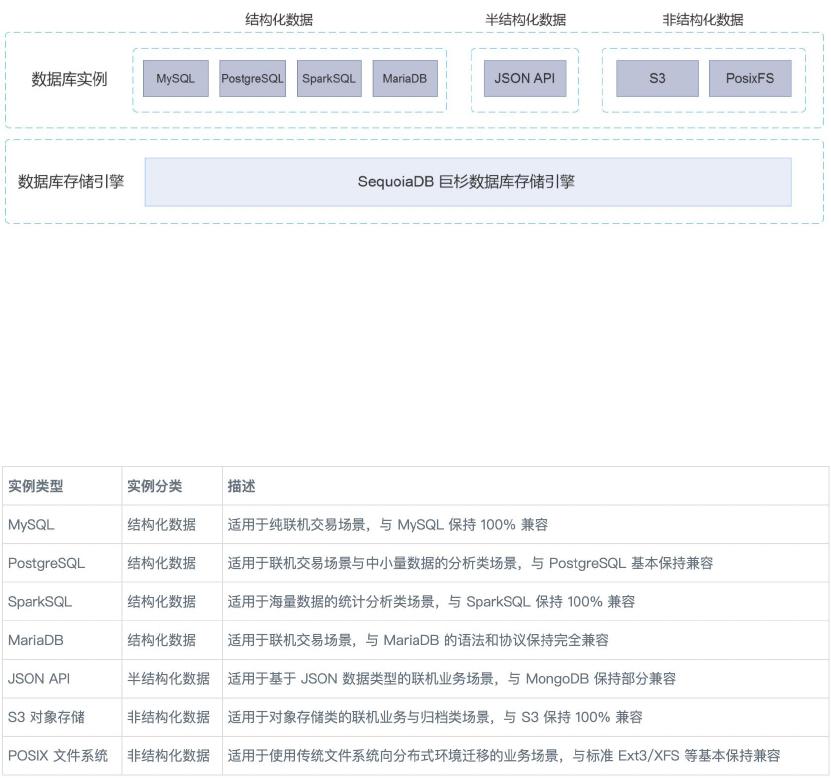Click the description mentioning MariaDB 的语法和协议

pos(418,640)
